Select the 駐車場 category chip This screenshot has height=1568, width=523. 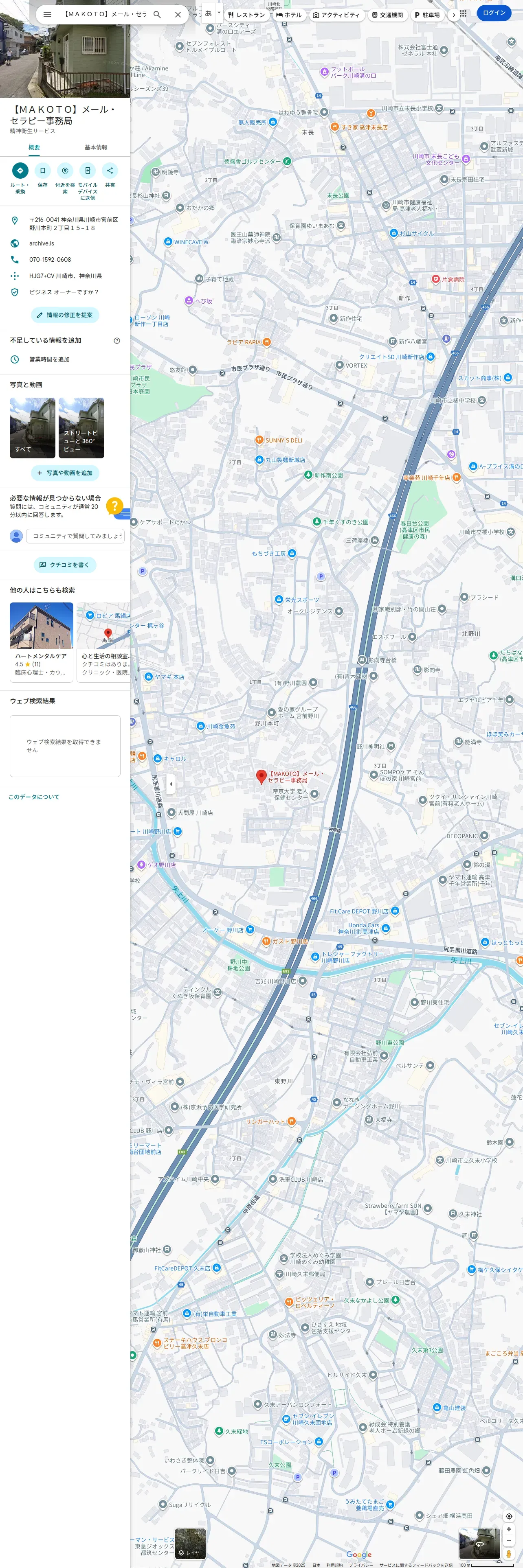[427, 15]
